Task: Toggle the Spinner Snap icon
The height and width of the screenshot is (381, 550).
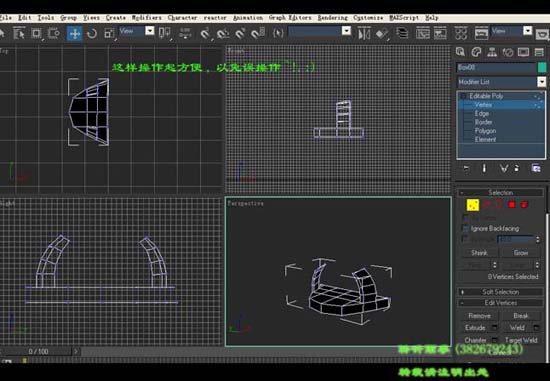Action: click(x=258, y=33)
